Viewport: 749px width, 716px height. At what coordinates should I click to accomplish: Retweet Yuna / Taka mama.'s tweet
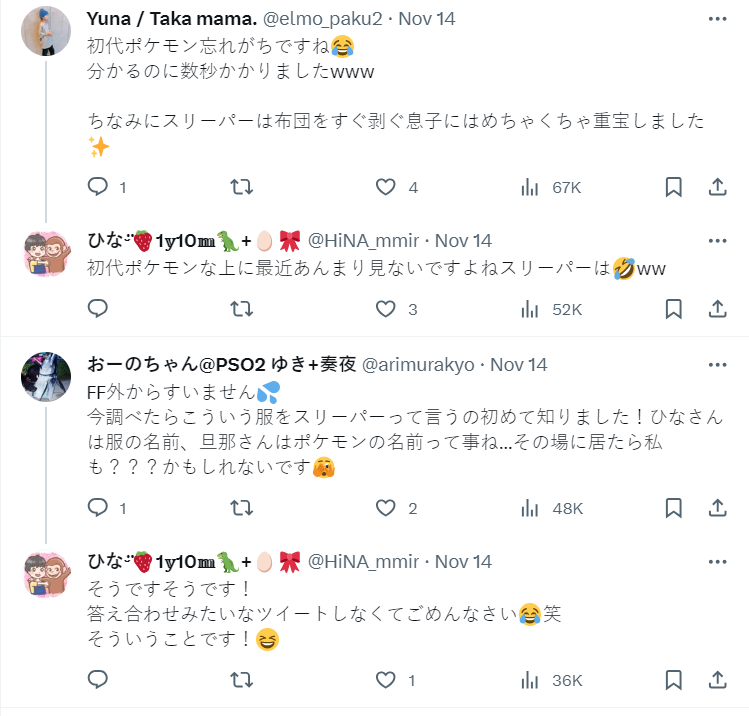pyautogui.click(x=241, y=187)
